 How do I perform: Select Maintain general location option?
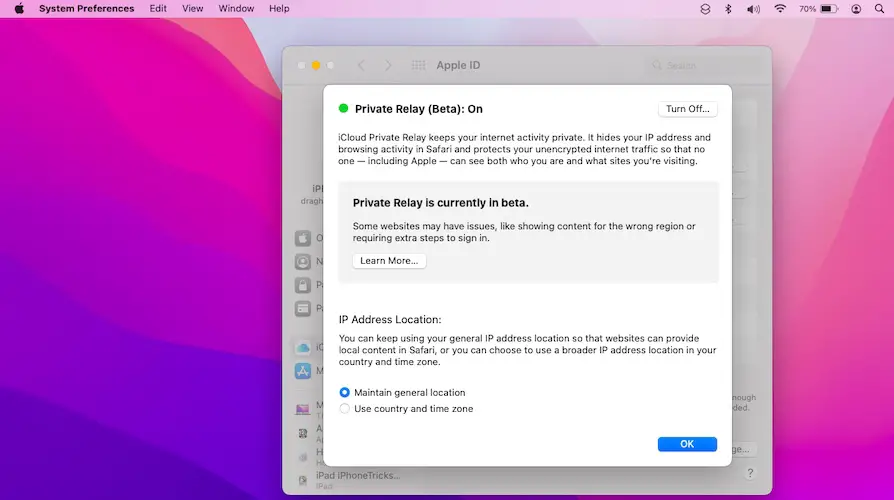click(x=345, y=393)
